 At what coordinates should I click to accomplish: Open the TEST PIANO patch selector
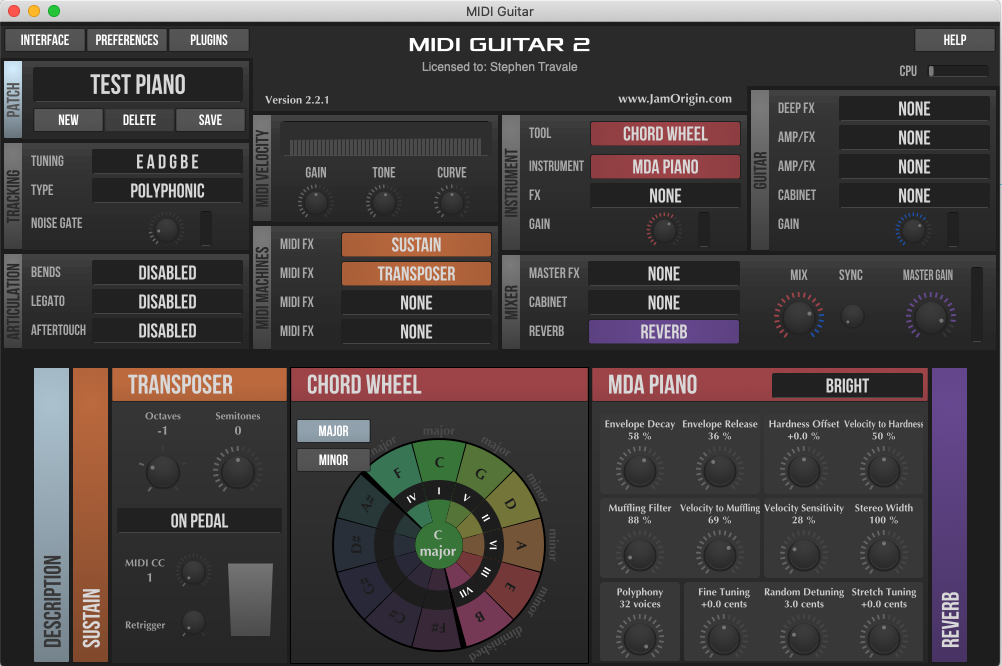(138, 84)
